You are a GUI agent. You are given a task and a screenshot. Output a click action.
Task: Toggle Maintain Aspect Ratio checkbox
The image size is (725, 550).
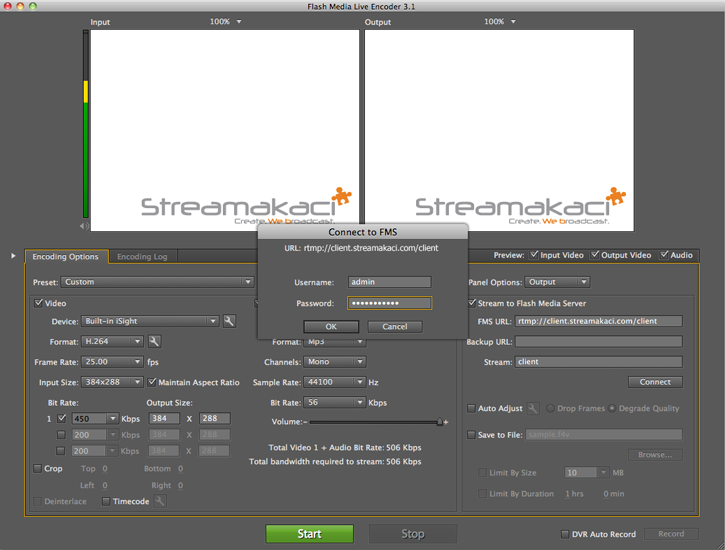[152, 382]
